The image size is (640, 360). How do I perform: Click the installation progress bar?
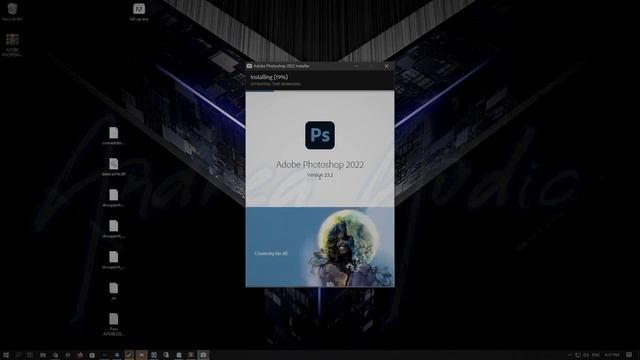(x=320, y=91)
